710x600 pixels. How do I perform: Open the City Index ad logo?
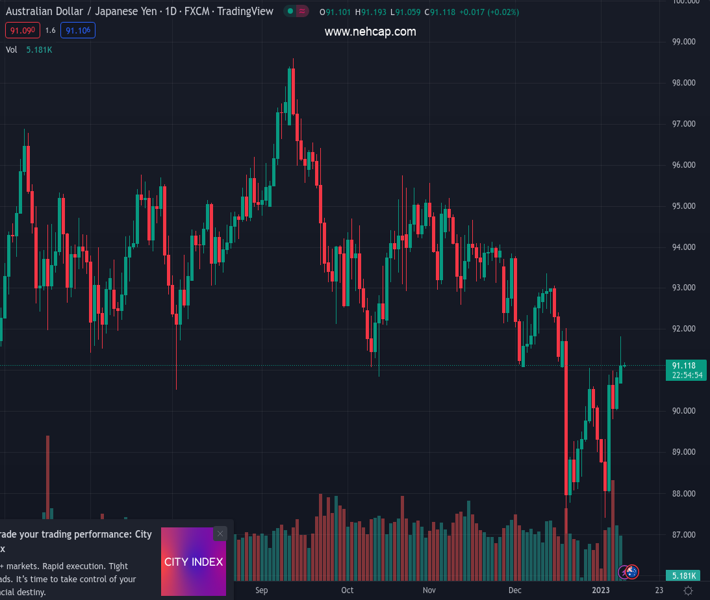click(x=193, y=562)
